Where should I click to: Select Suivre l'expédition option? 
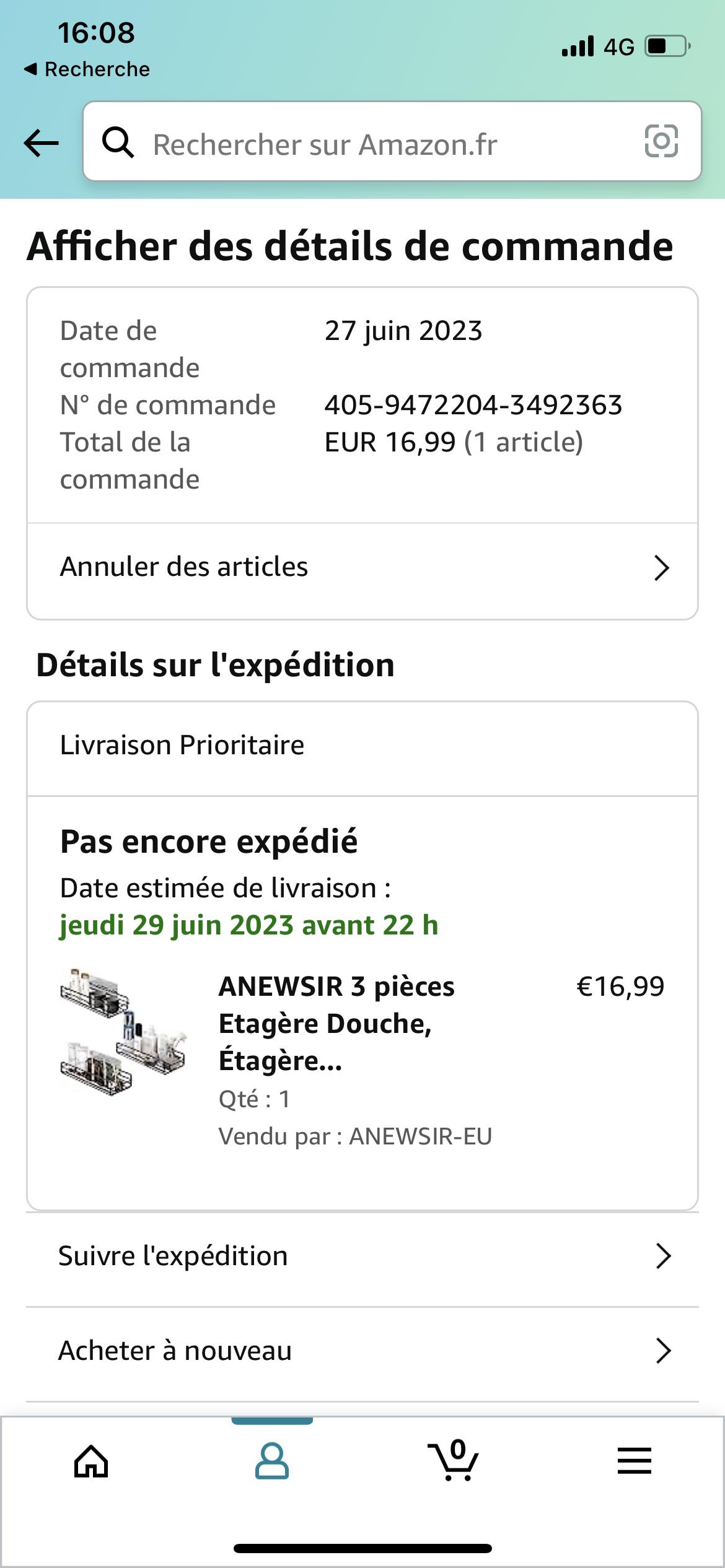click(x=174, y=1257)
